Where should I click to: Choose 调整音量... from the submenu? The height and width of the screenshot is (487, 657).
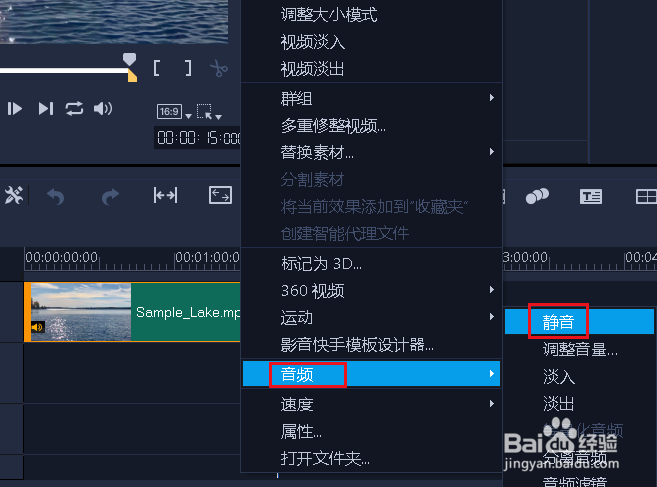580,349
